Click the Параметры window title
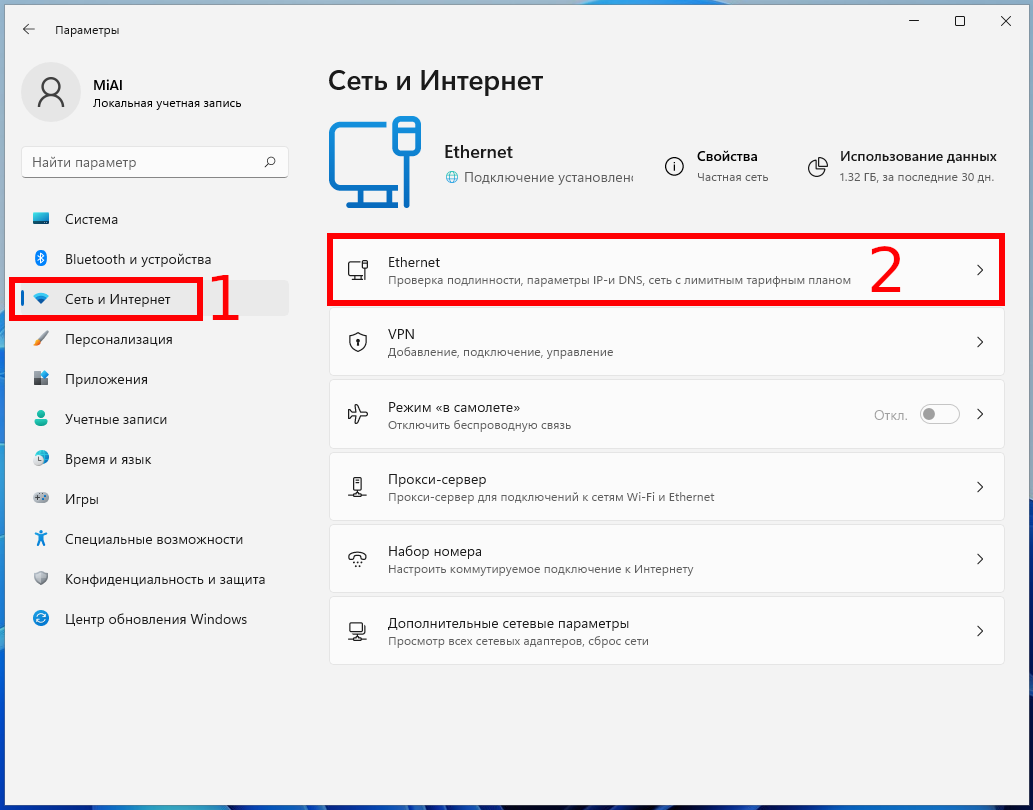Image resolution: width=1033 pixels, height=810 pixels. point(87,30)
